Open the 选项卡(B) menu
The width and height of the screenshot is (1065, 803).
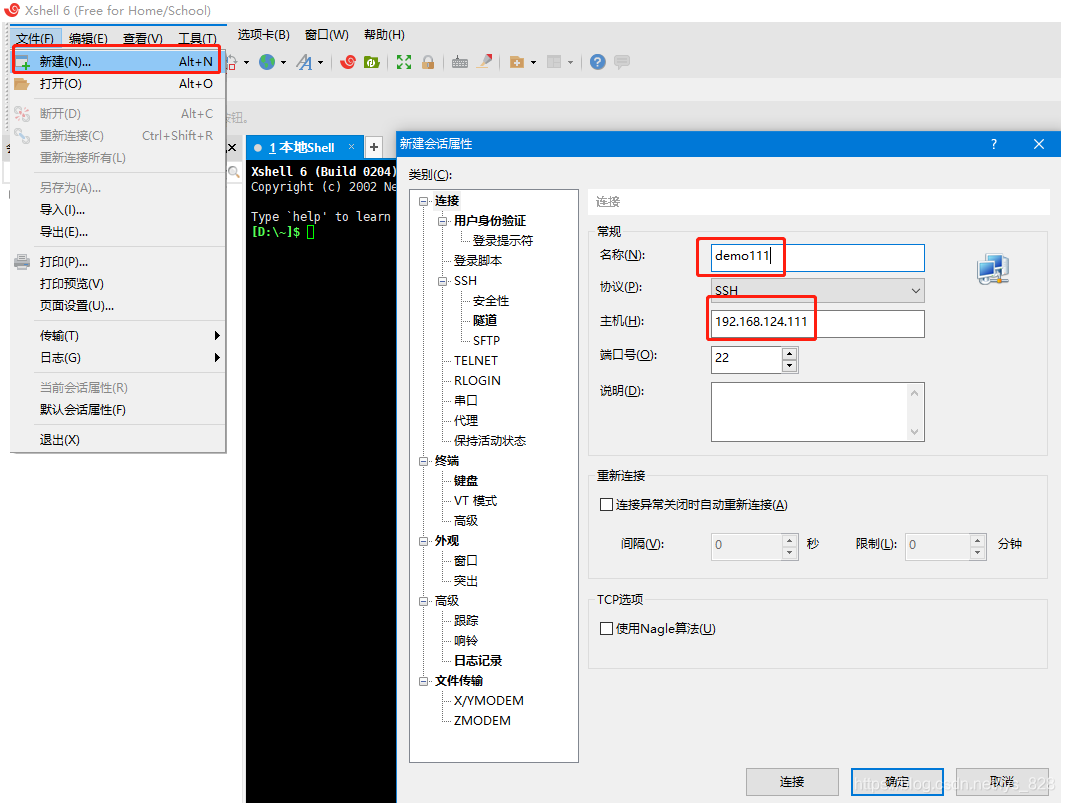(264, 35)
